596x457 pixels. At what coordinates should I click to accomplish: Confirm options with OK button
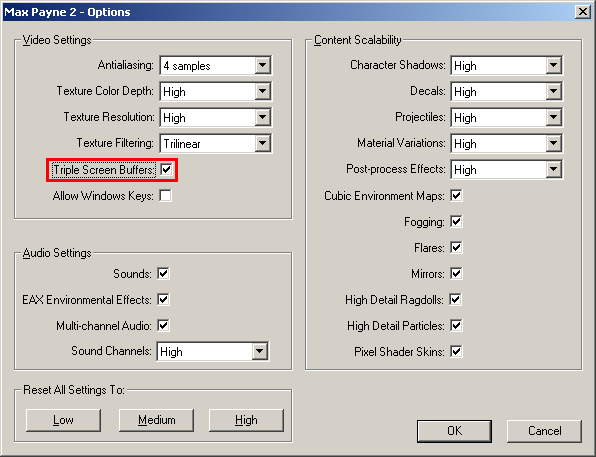[x=454, y=431]
